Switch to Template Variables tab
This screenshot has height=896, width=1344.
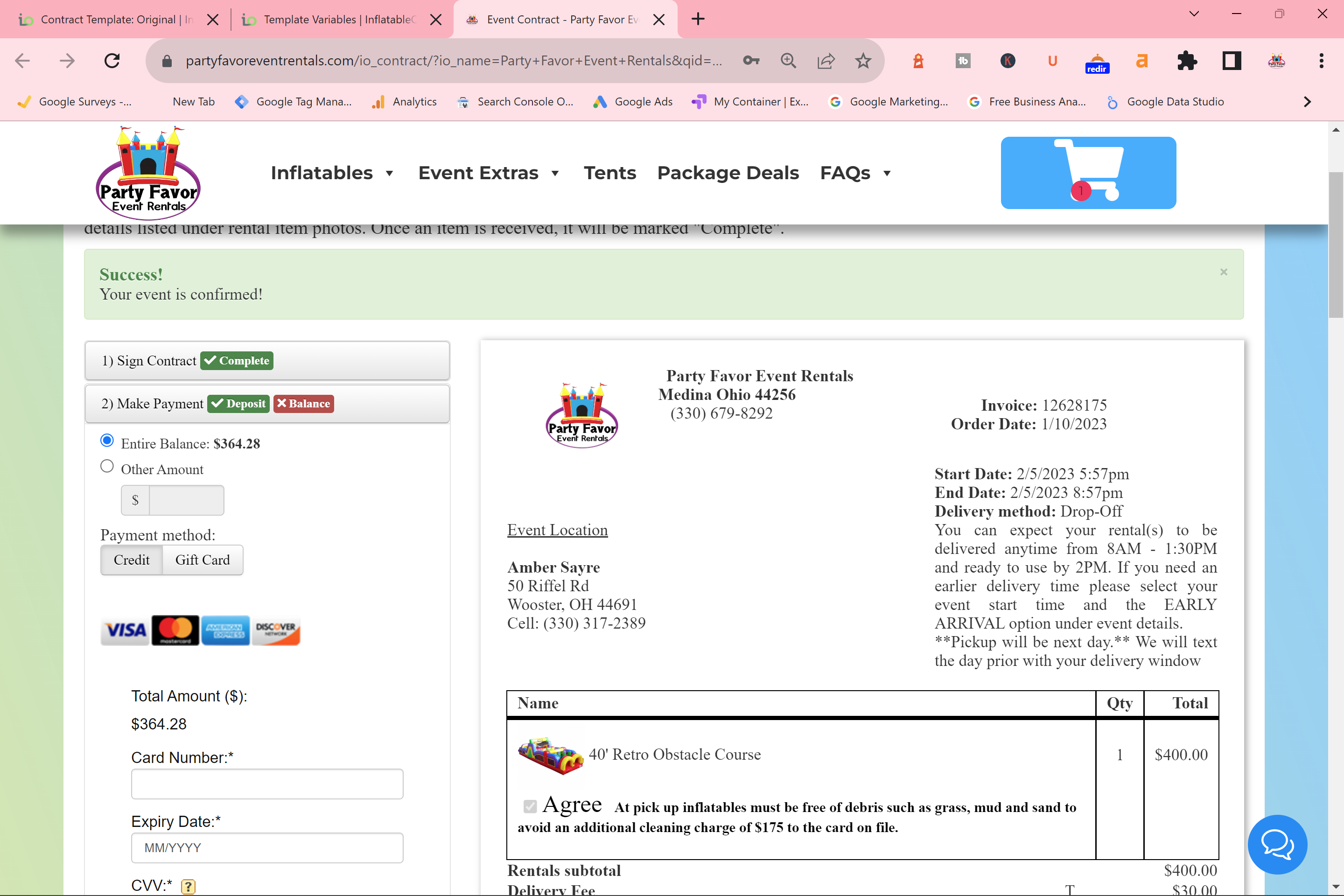coord(337,20)
